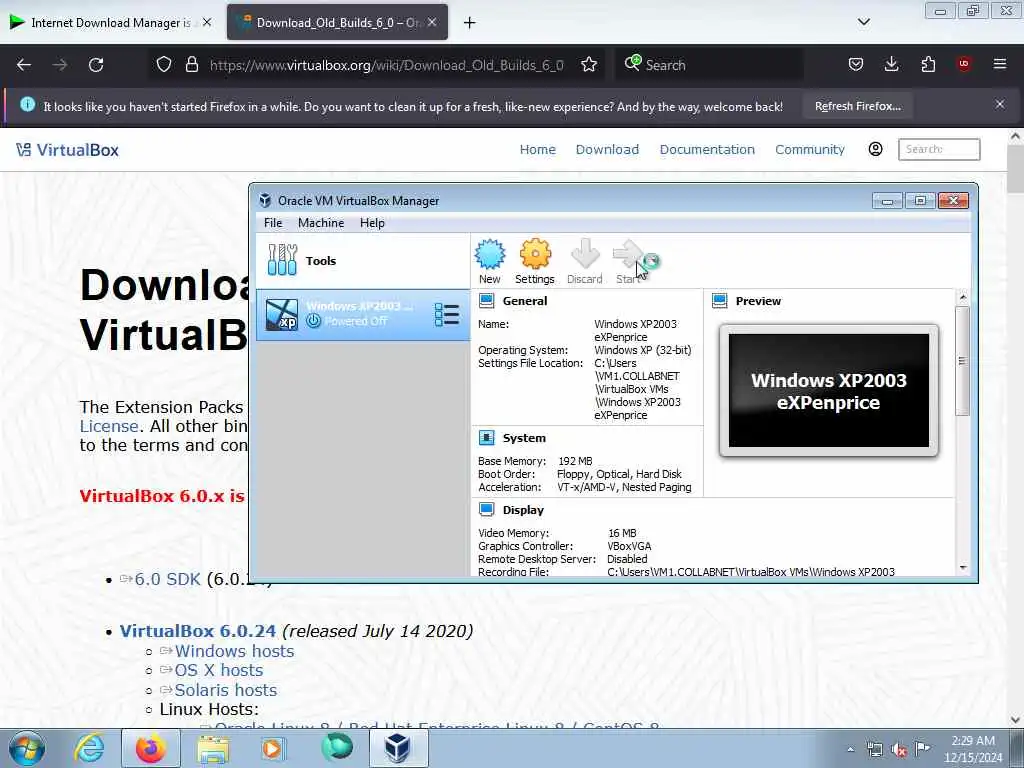1024x768 pixels.
Task: Click the VirtualBox details pane scrollbar
Action: 963,360
